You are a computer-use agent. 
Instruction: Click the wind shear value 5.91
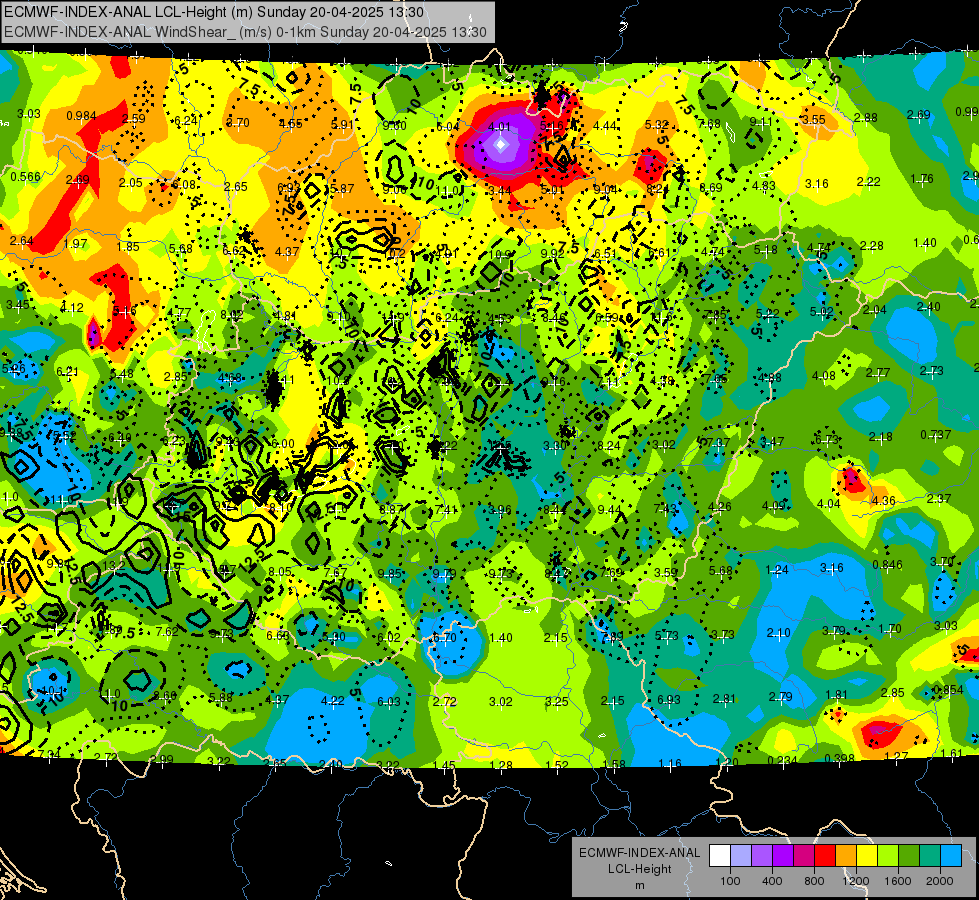pos(342,124)
